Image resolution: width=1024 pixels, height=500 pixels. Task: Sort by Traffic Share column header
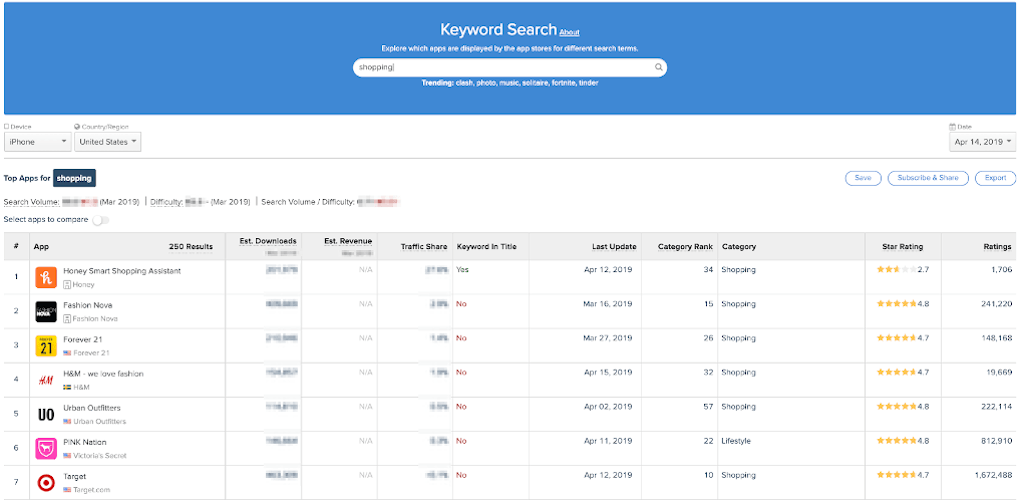(x=424, y=247)
